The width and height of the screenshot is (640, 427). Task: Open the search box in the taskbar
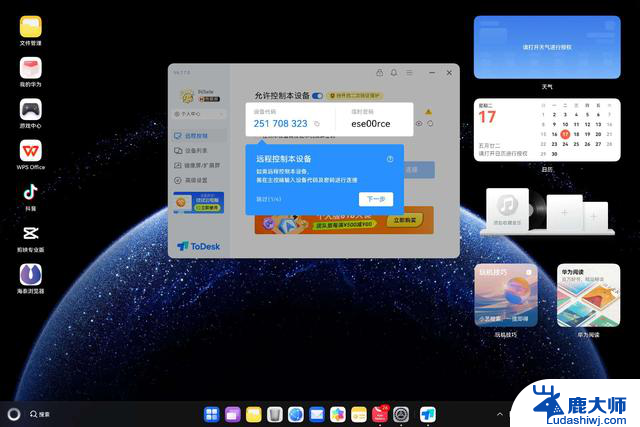tap(40, 414)
